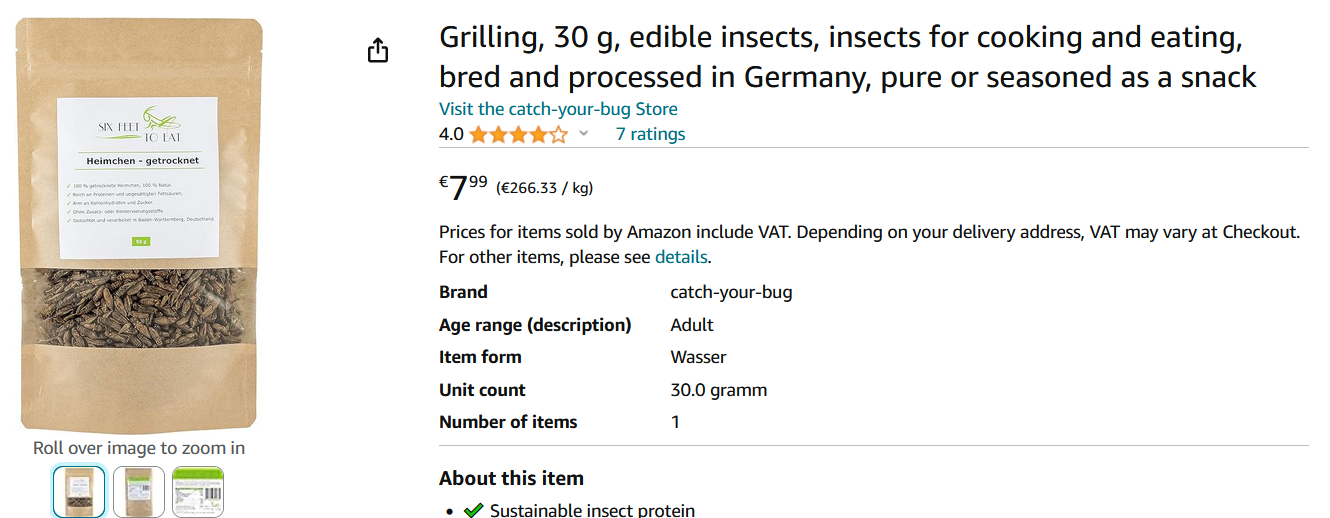Click the About this item heading

tap(511, 478)
